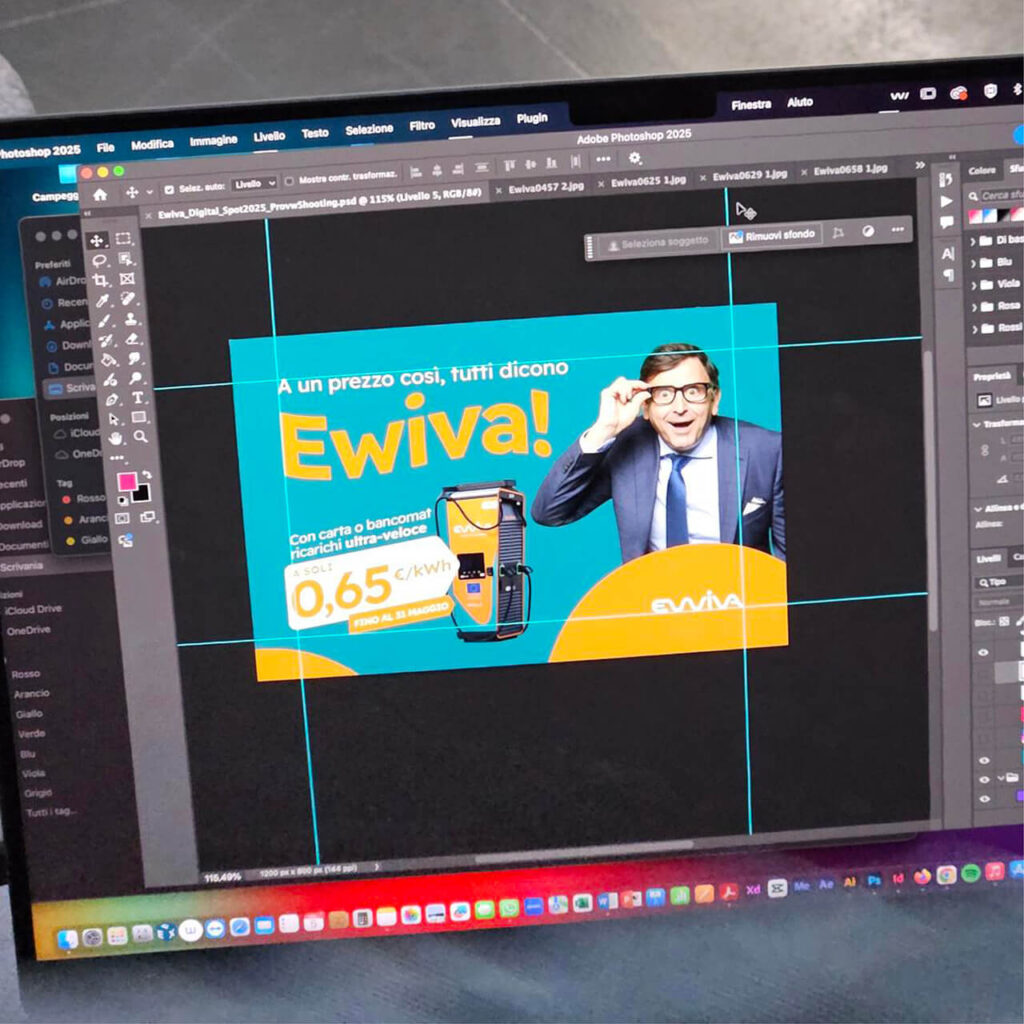
Task: Click the Home icon in options bar
Action: [100, 194]
